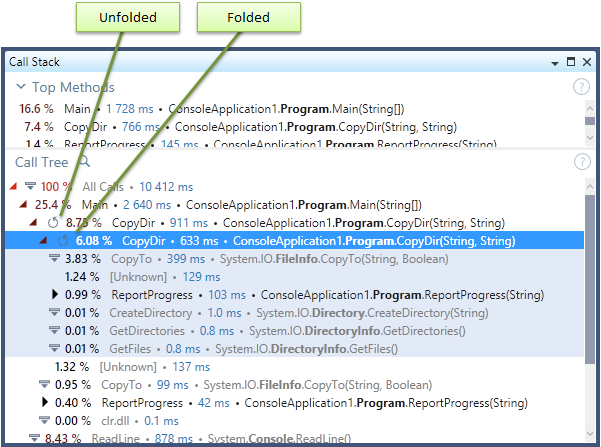Select the GetDirectories 0.8 ms row
The width and height of the screenshot is (601, 447).
(294, 331)
